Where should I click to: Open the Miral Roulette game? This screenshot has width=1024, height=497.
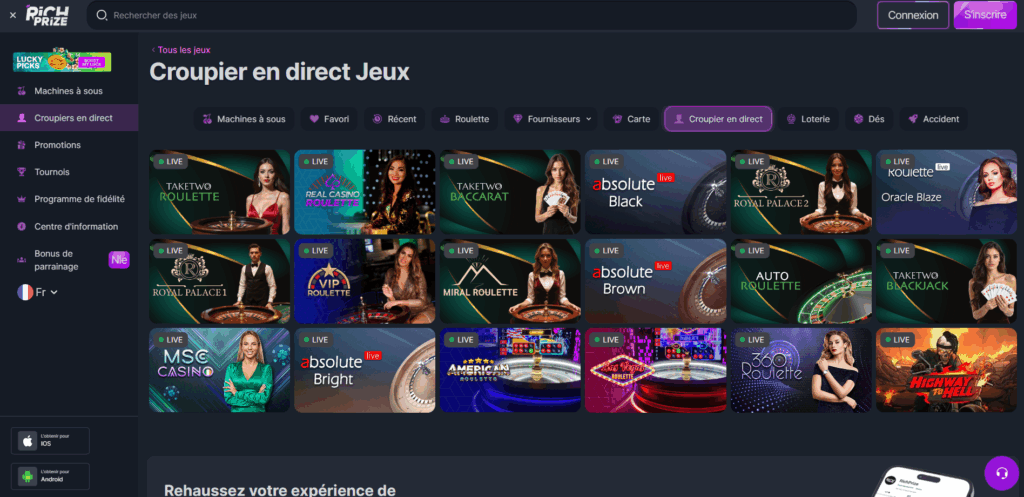pos(510,281)
